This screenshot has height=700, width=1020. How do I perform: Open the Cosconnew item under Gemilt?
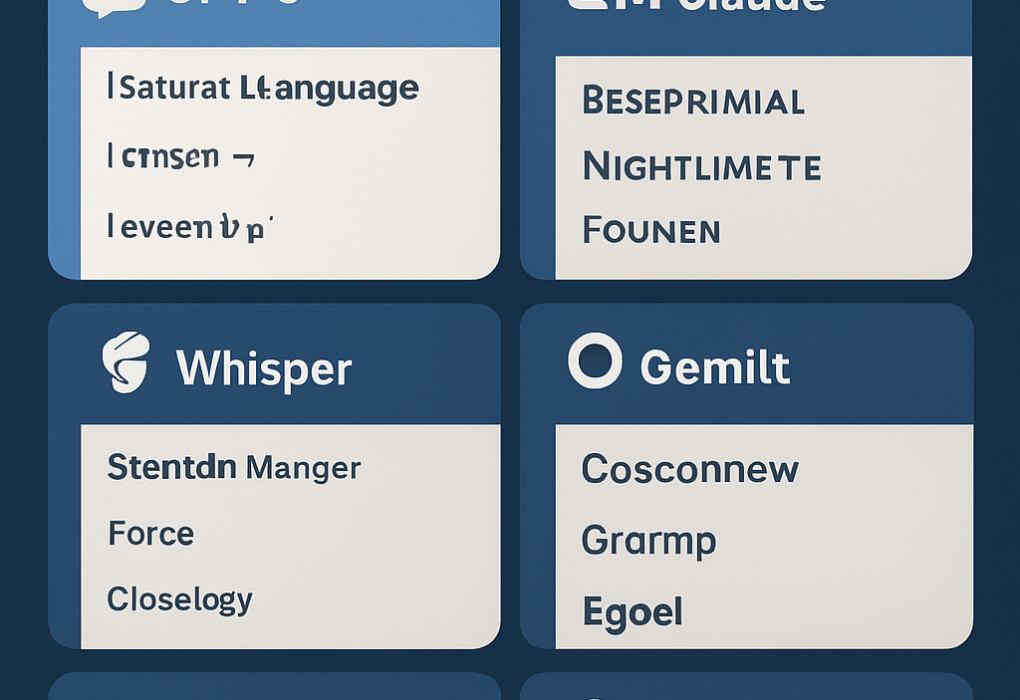click(x=690, y=469)
